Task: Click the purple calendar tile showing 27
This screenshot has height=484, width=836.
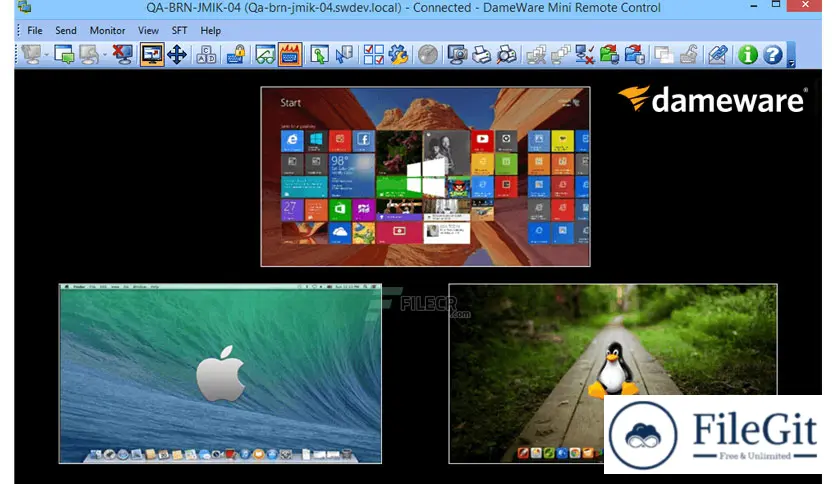Action: (292, 210)
